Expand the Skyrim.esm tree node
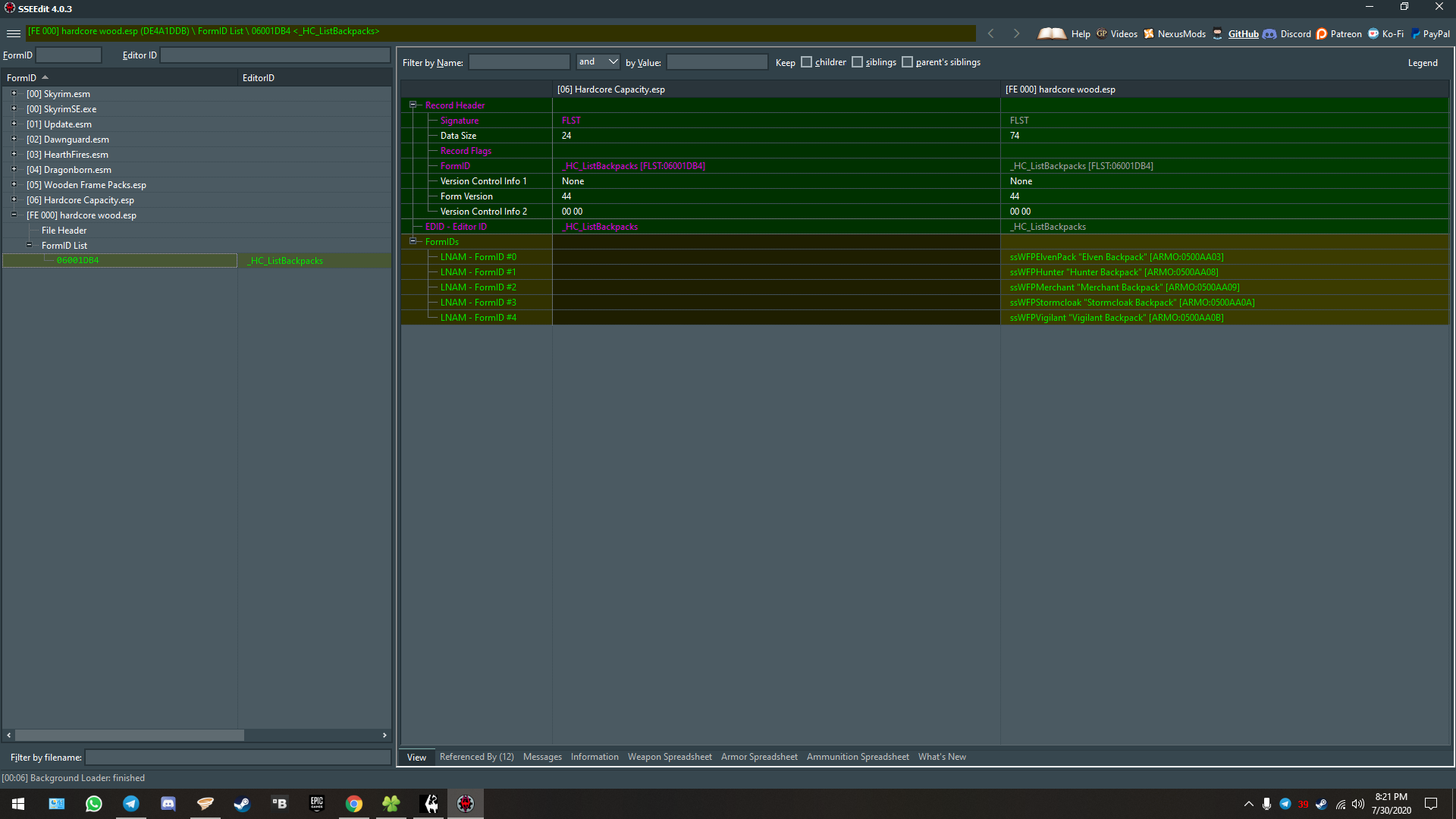Viewport: 1456px width, 819px height. tap(14, 94)
